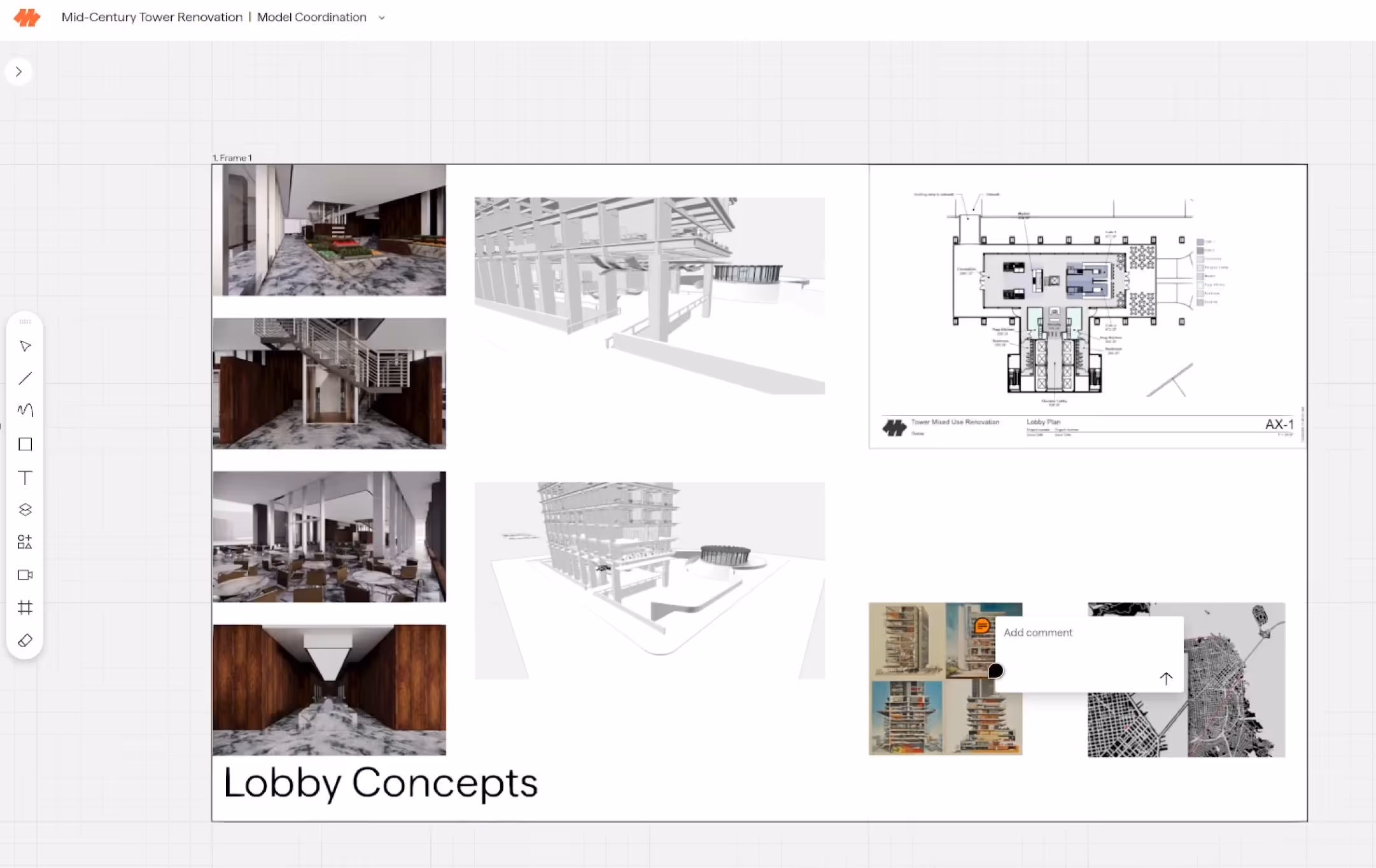1376x868 pixels.
Task: Select the arrow pointer tool
Action: coord(25,346)
